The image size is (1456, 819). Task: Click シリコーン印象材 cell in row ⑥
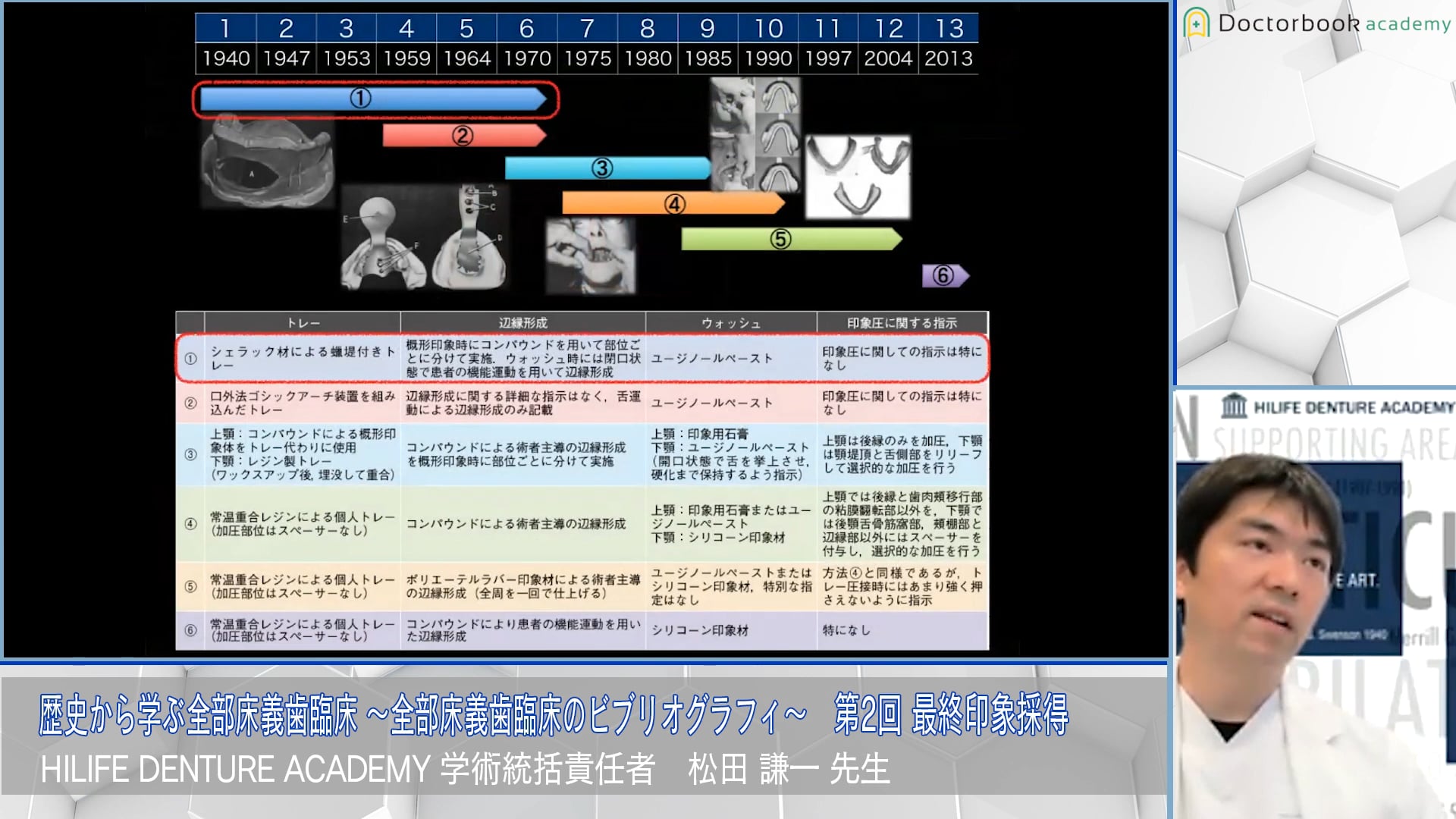pyautogui.click(x=731, y=630)
